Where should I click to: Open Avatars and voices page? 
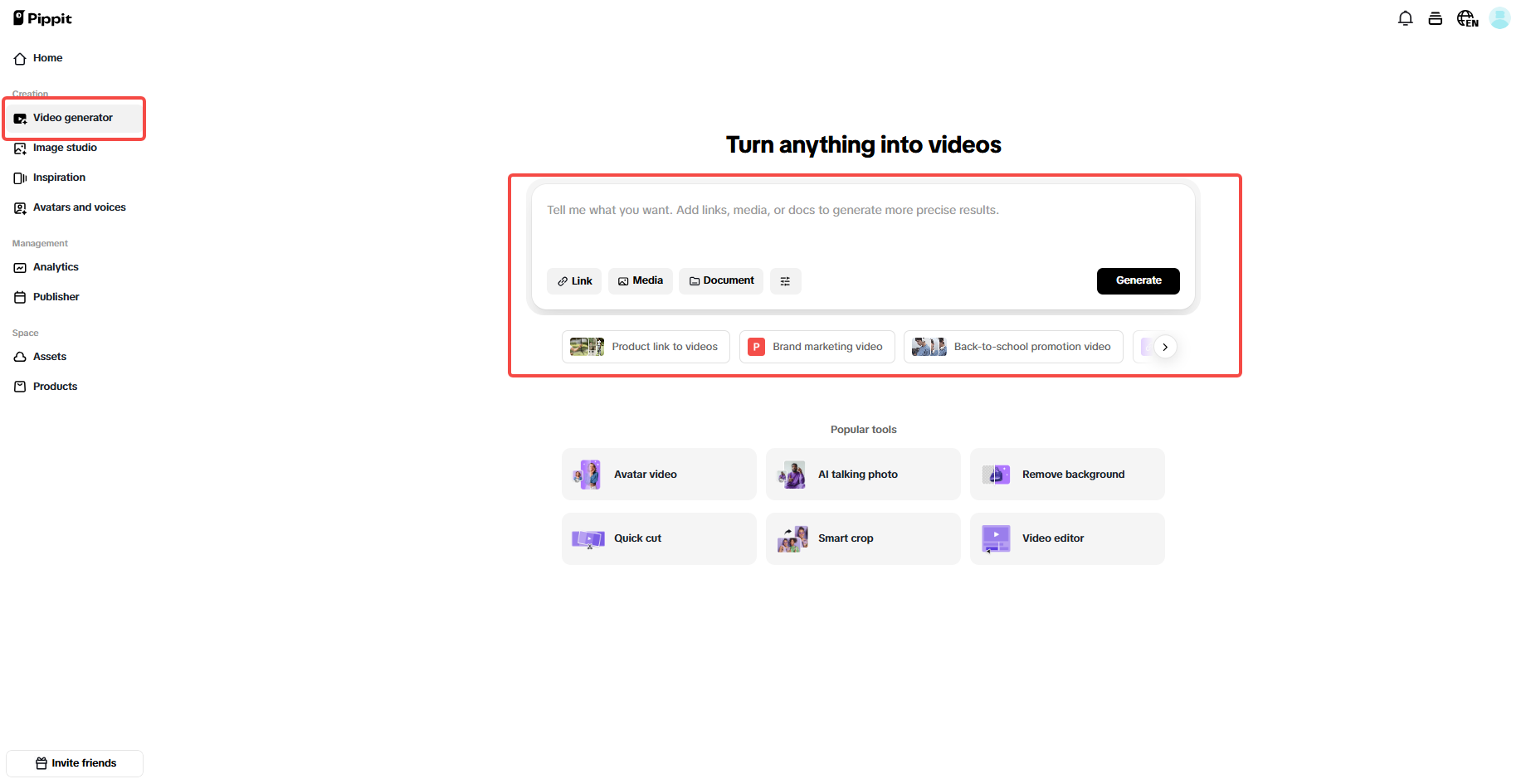click(75, 207)
